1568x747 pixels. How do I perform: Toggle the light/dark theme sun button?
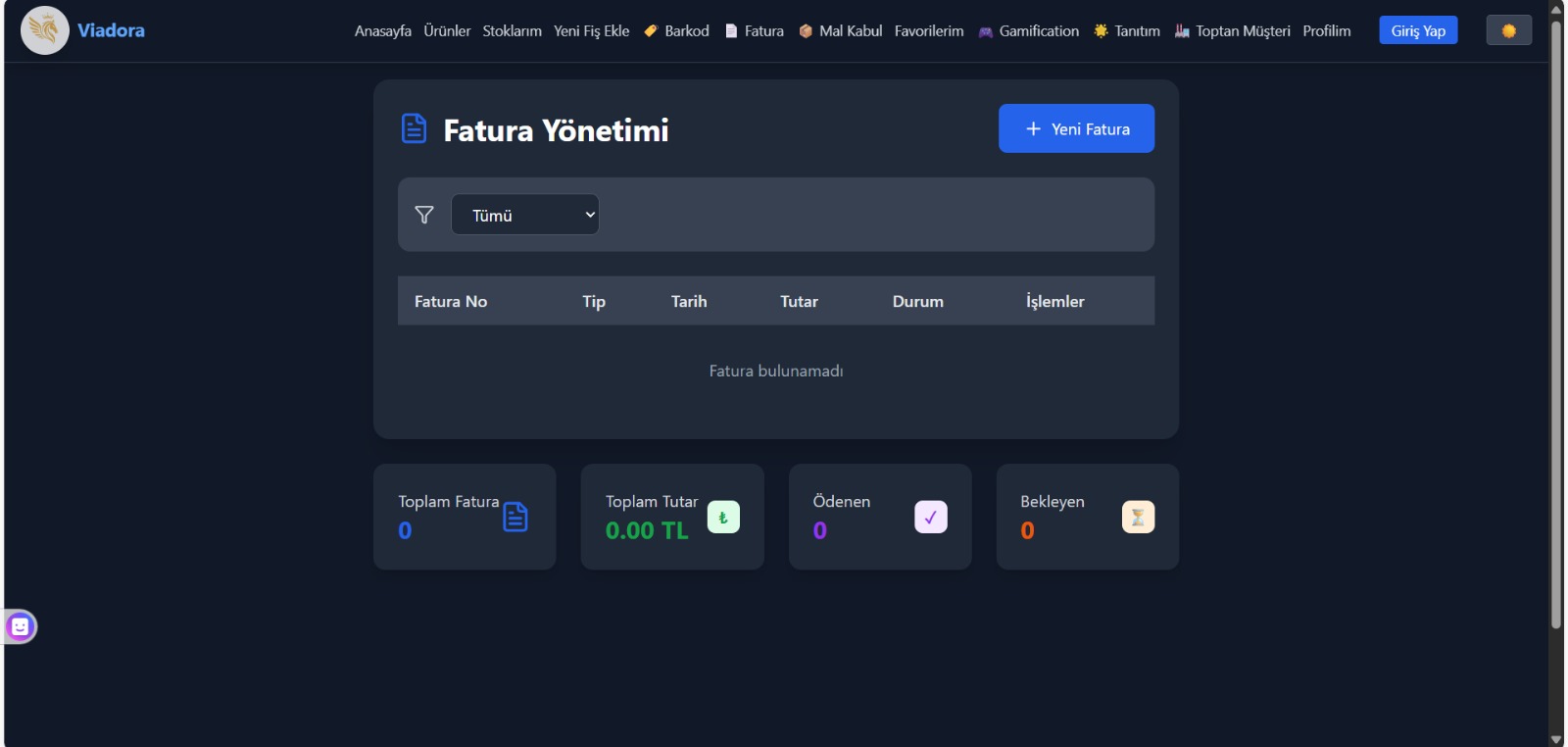[x=1508, y=30]
